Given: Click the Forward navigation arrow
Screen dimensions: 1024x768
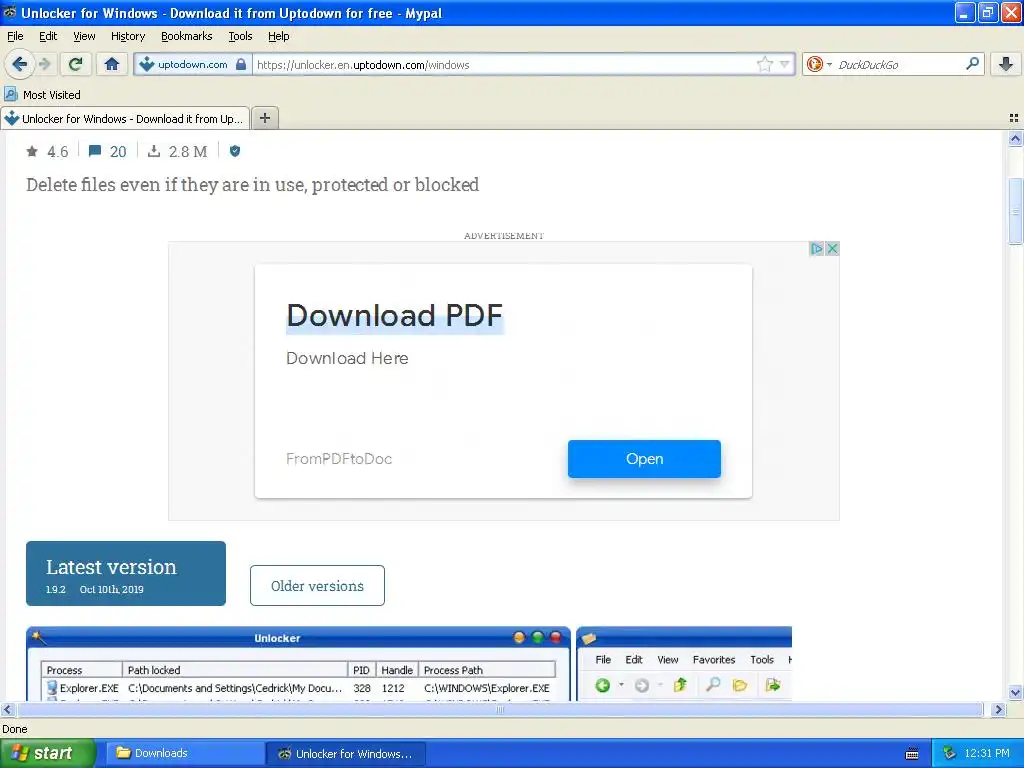Looking at the screenshot, I should [x=44, y=64].
